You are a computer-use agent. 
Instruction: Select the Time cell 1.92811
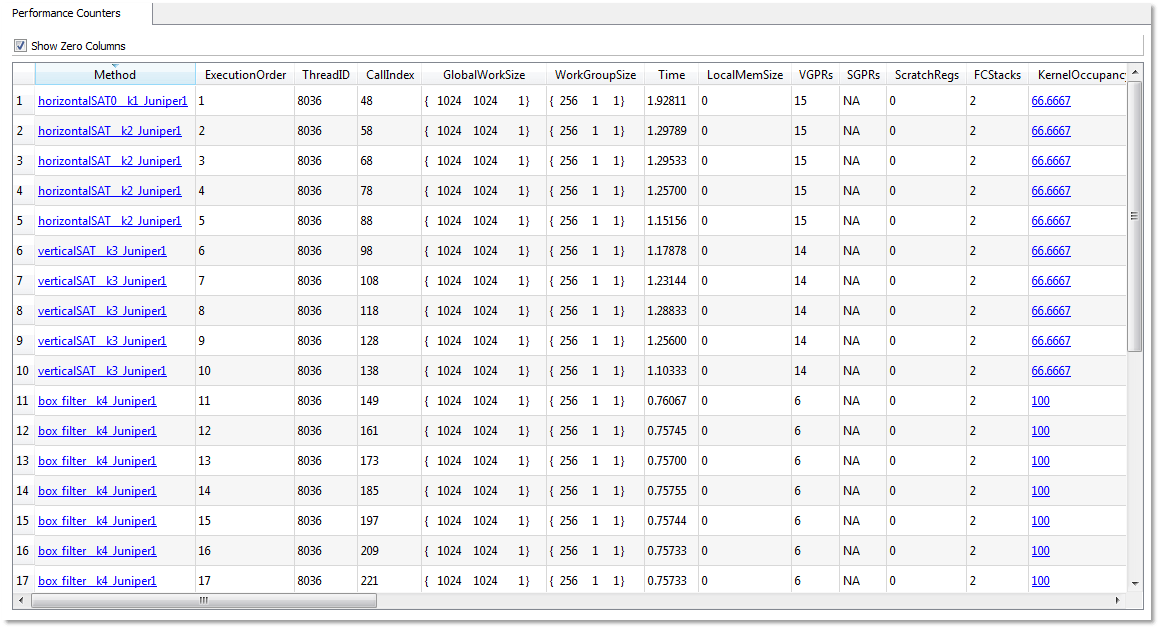[671, 101]
